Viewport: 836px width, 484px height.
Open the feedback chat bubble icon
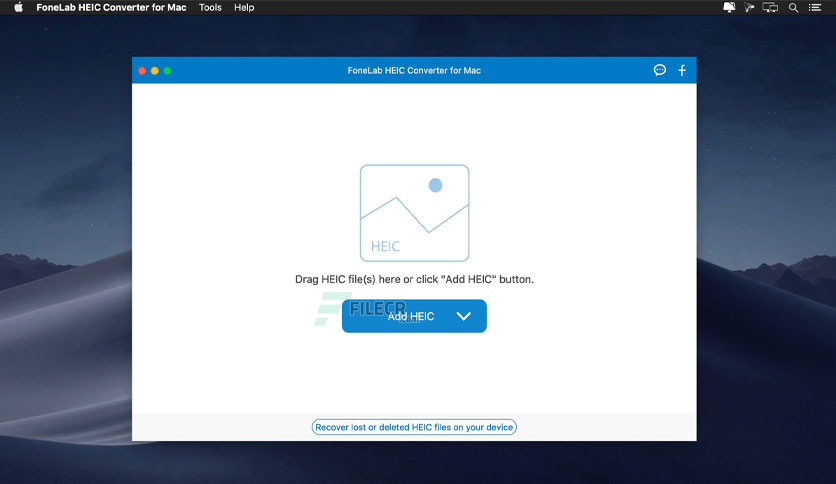coord(660,70)
